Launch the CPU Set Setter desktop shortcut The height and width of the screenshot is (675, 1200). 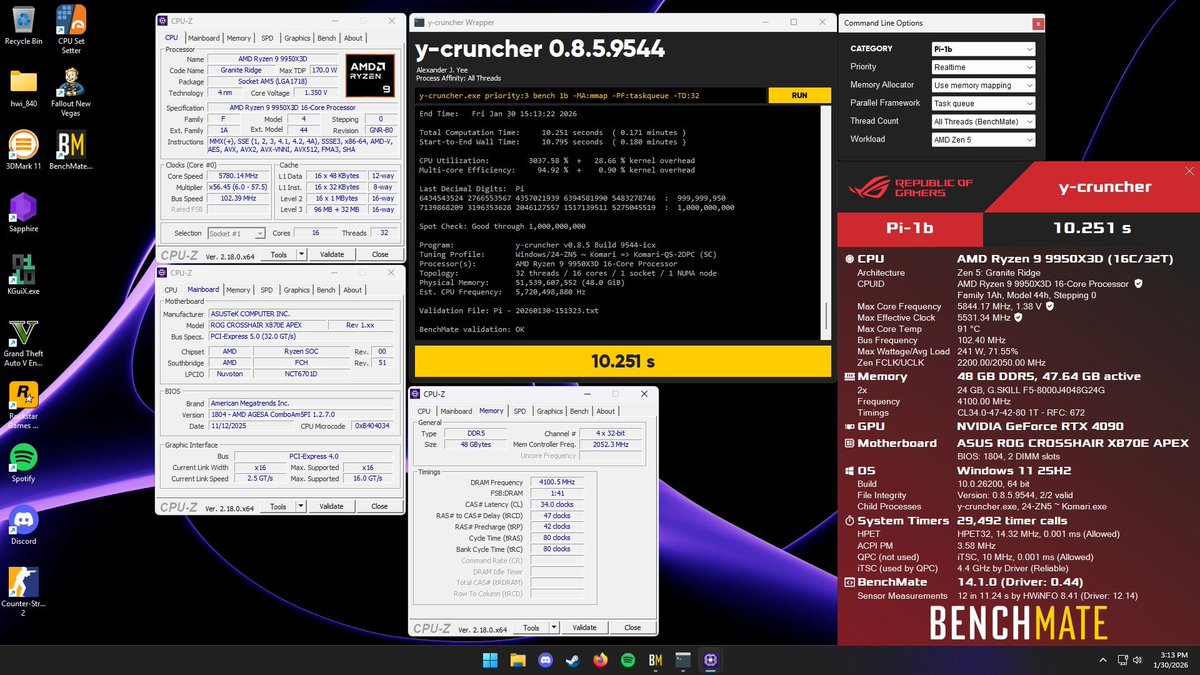(x=71, y=29)
